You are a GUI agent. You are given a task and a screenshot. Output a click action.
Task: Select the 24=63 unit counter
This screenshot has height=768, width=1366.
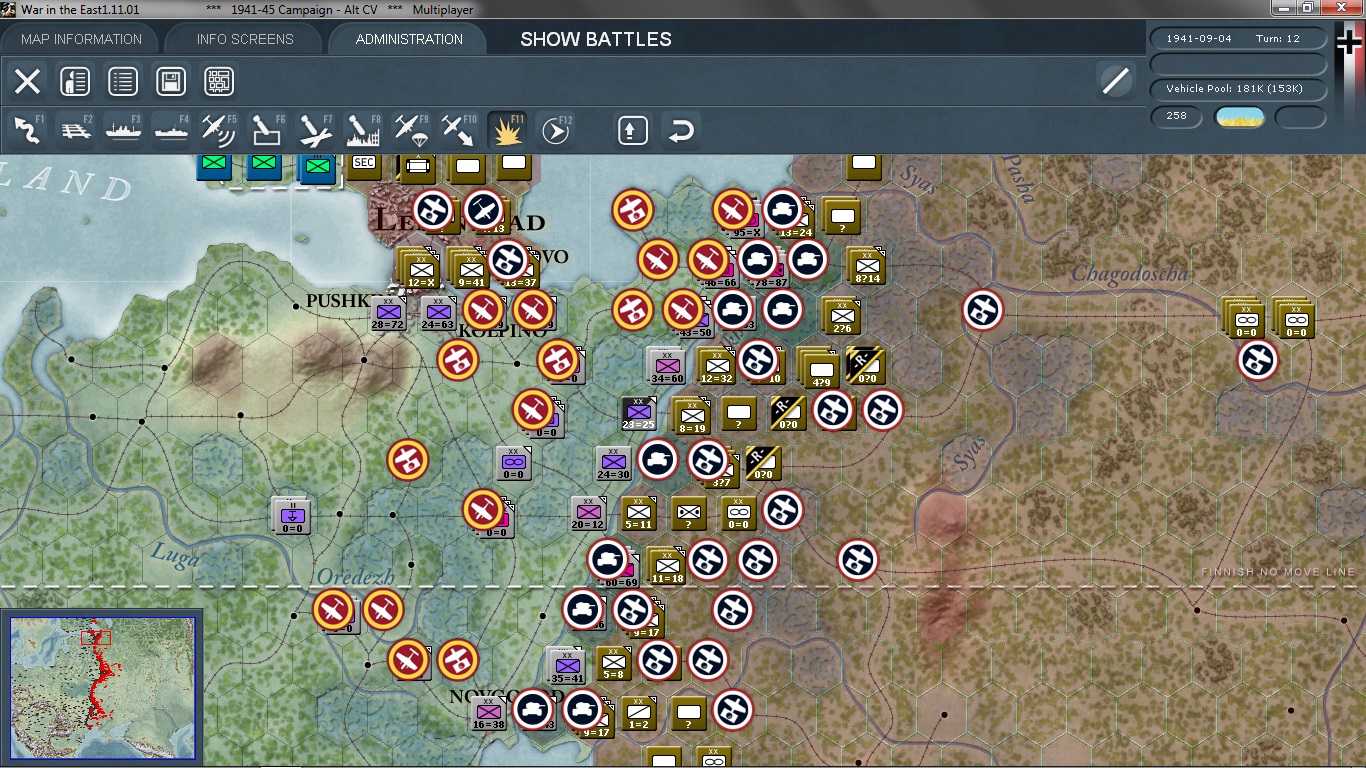click(437, 313)
